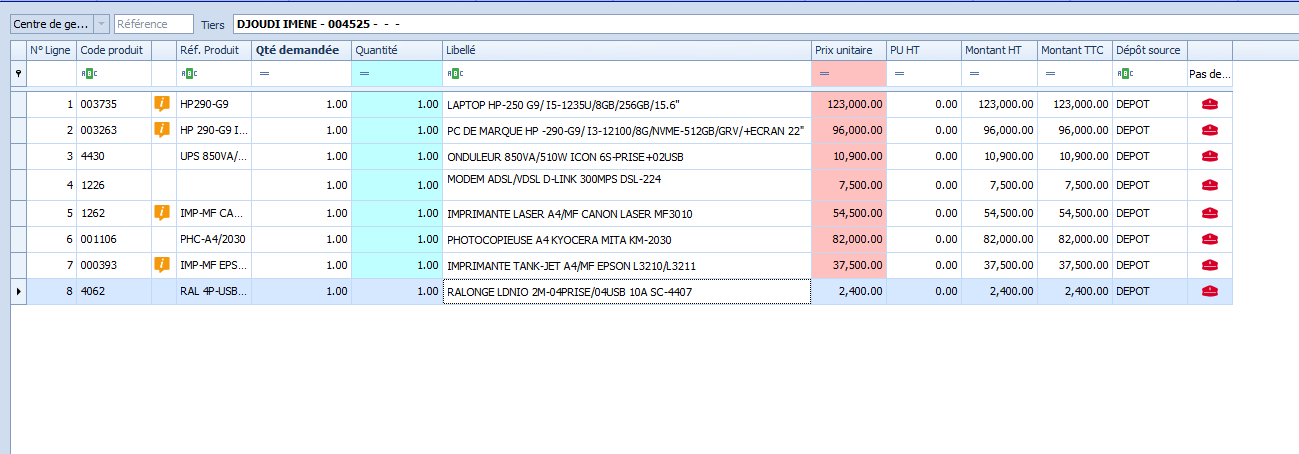
Task: Sort by the Montant TTC column header
Action: click(x=1074, y=50)
